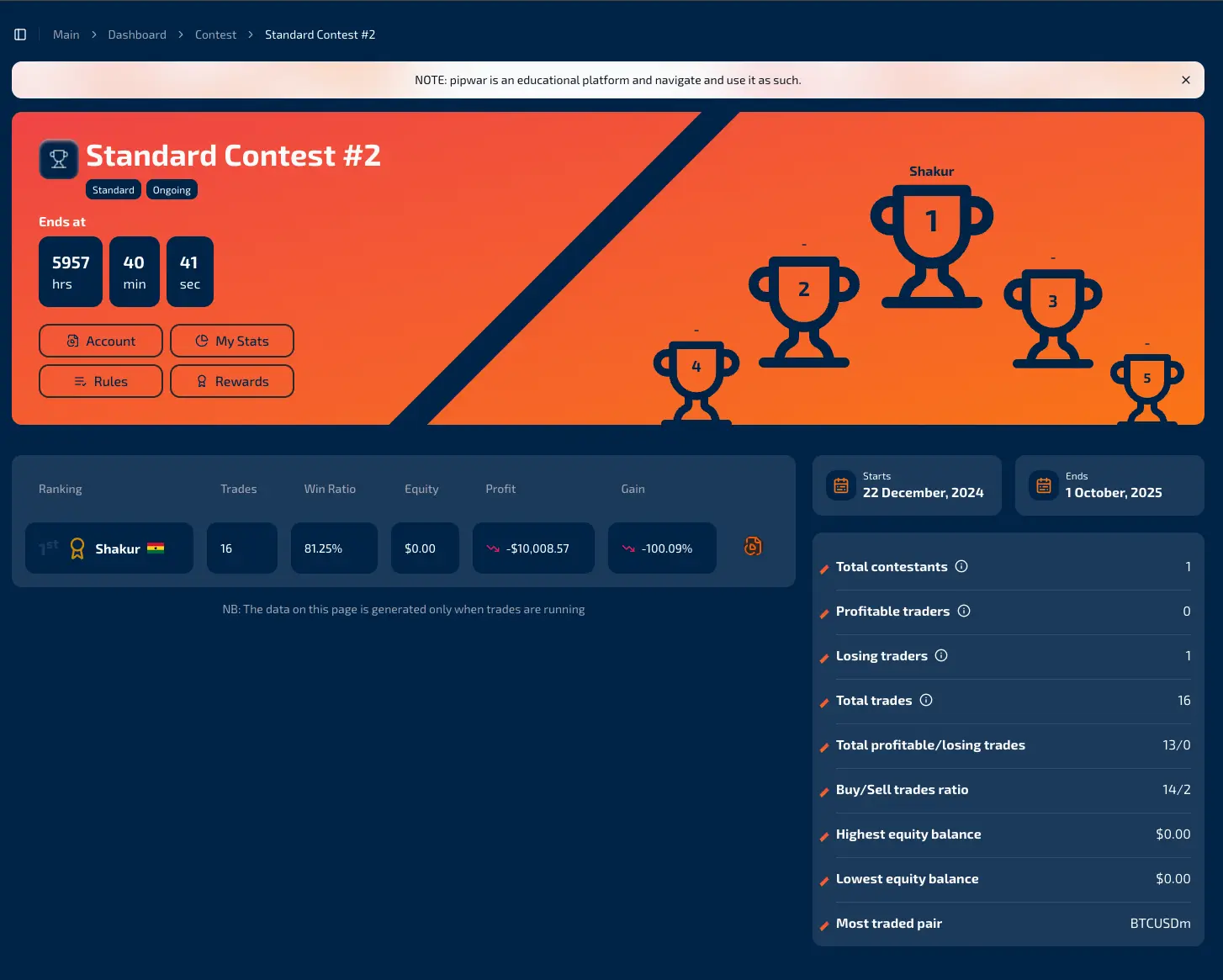1223x980 pixels.
Task: Open the Account button
Action: pyautogui.click(x=101, y=341)
